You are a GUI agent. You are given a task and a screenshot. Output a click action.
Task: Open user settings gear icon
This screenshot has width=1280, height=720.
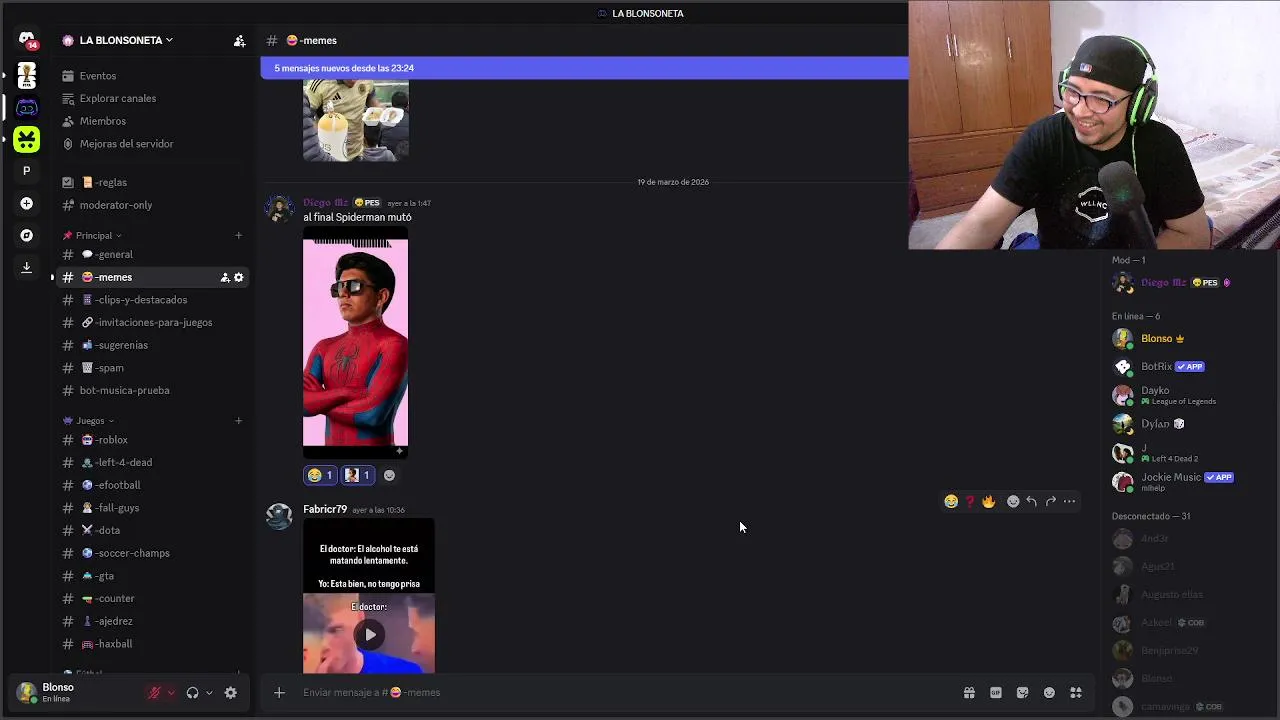(x=231, y=692)
